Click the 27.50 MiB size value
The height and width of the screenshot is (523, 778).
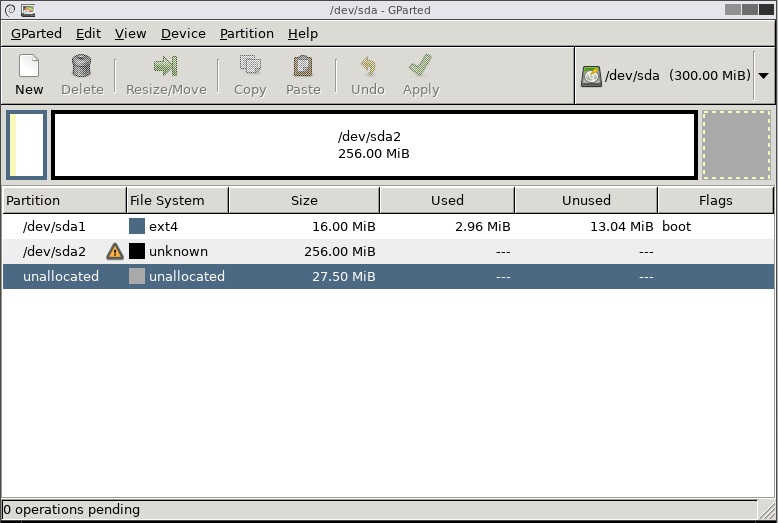tap(343, 276)
